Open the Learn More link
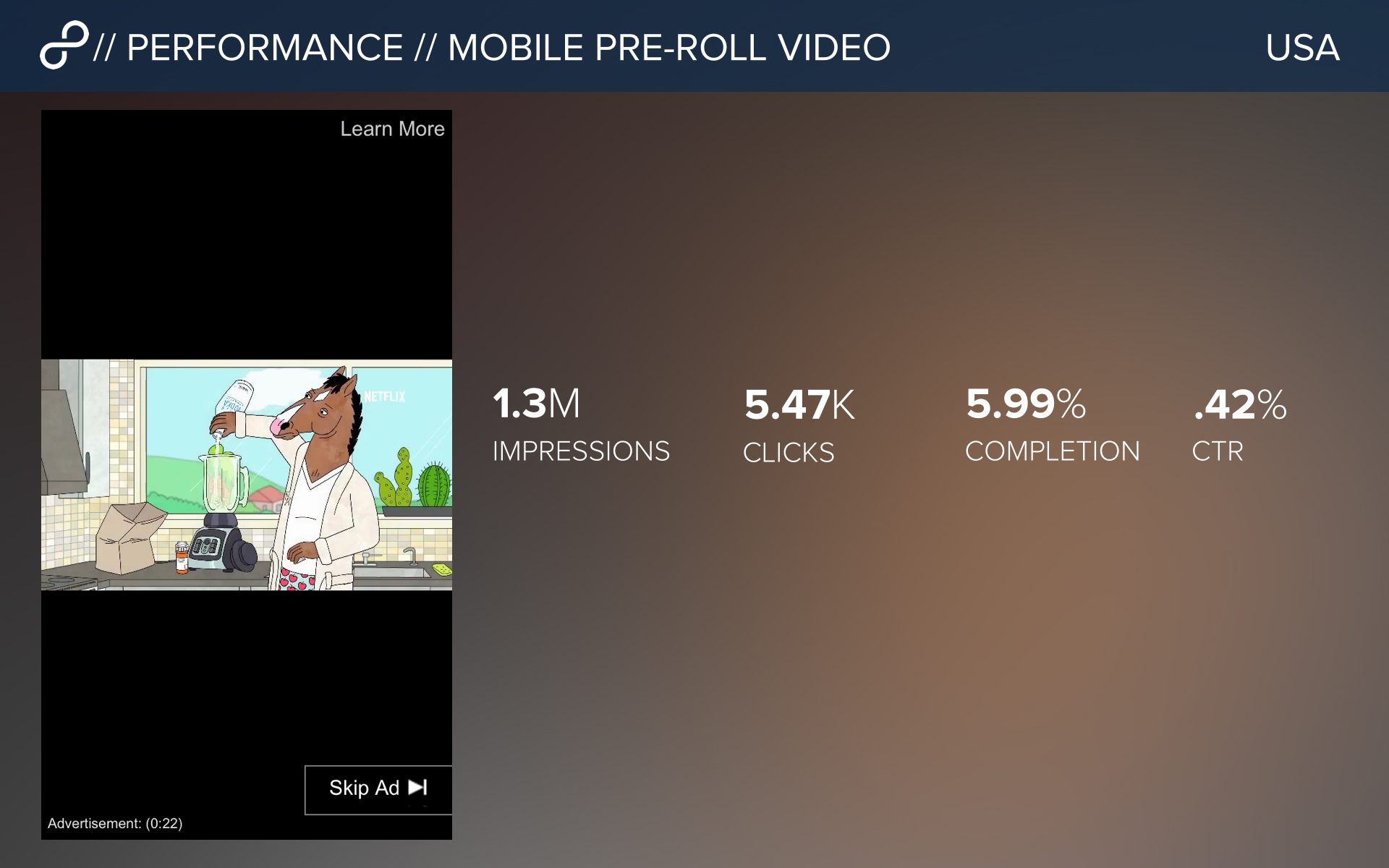 [x=392, y=129]
